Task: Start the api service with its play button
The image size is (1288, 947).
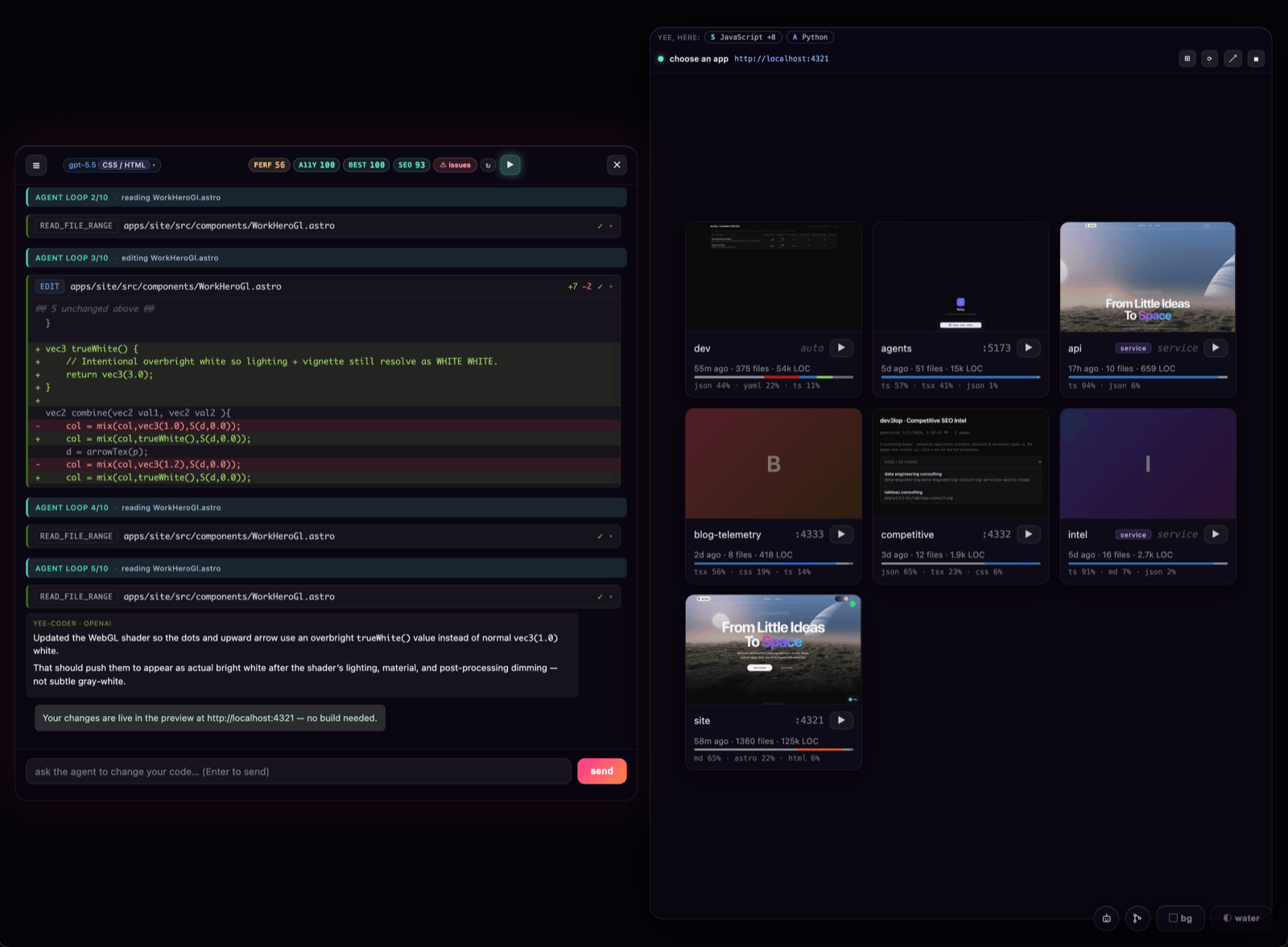Action: pyautogui.click(x=1216, y=348)
